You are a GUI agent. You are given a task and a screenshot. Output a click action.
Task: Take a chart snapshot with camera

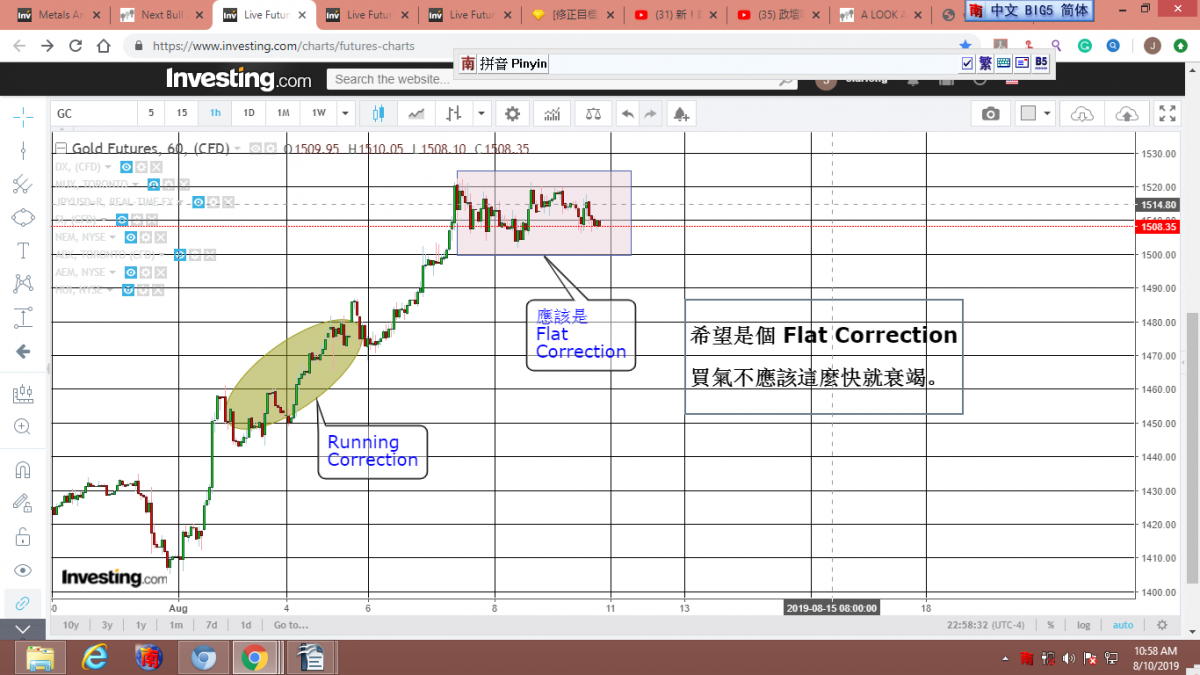click(x=990, y=113)
